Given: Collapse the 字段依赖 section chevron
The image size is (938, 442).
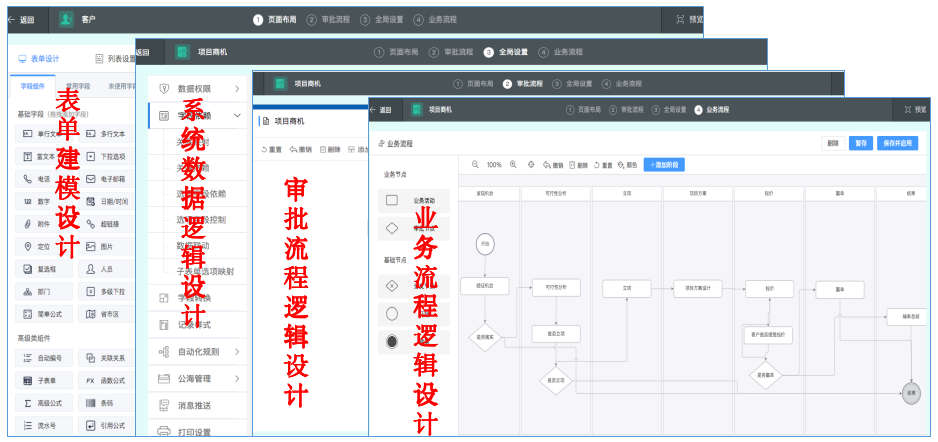Looking at the screenshot, I should pyautogui.click(x=237, y=115).
